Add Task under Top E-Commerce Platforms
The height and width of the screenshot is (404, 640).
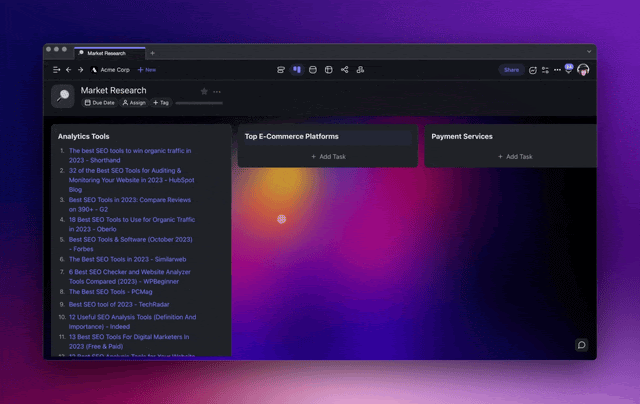click(x=328, y=156)
